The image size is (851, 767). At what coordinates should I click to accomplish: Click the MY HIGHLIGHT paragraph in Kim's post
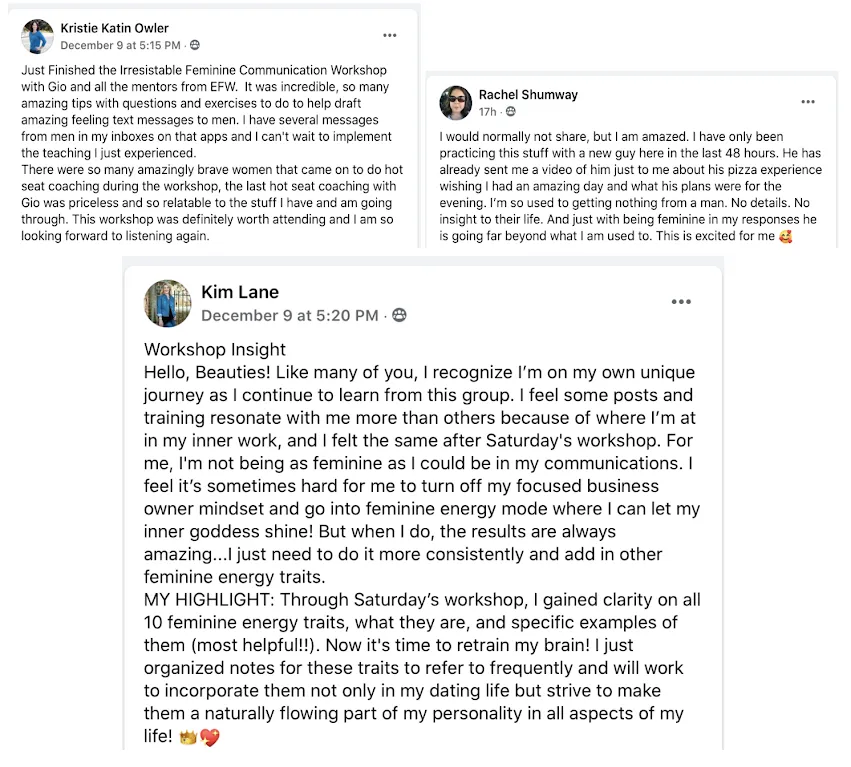[x=422, y=668]
